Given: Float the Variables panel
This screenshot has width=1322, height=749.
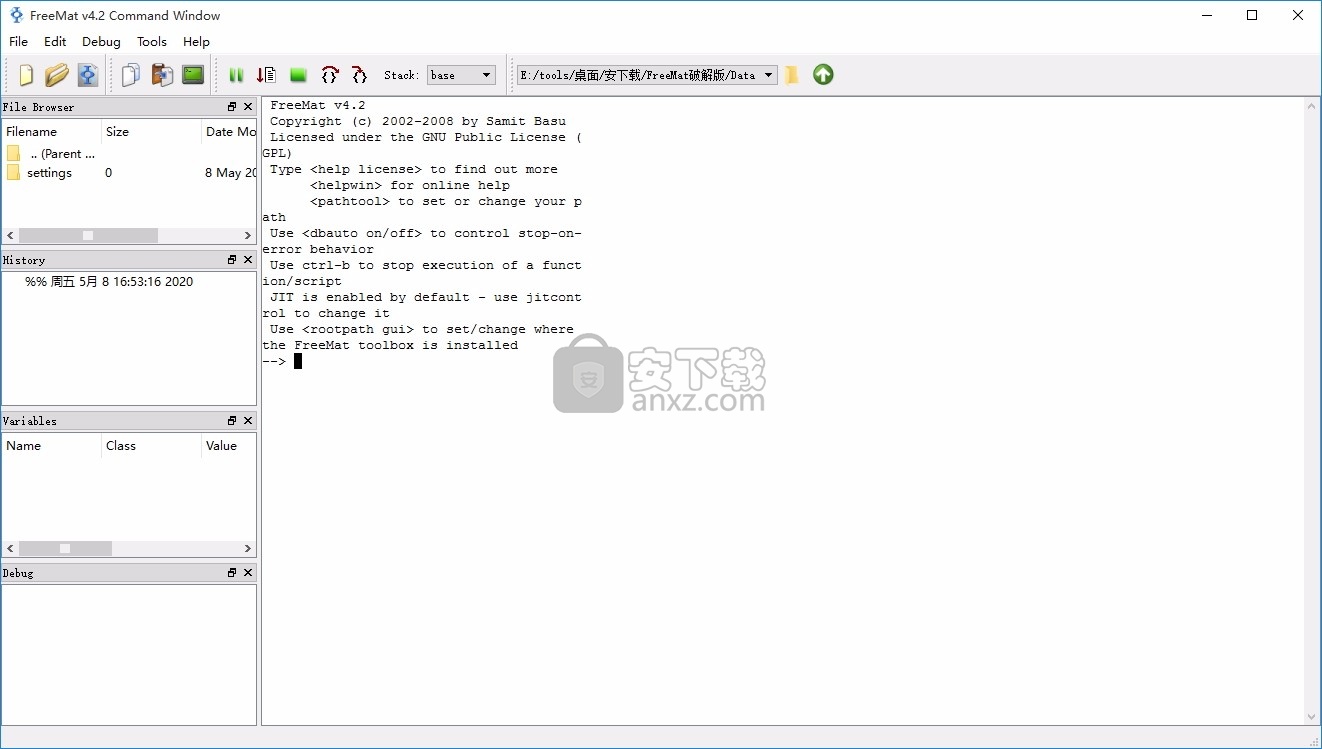Looking at the screenshot, I should pyautogui.click(x=232, y=421).
